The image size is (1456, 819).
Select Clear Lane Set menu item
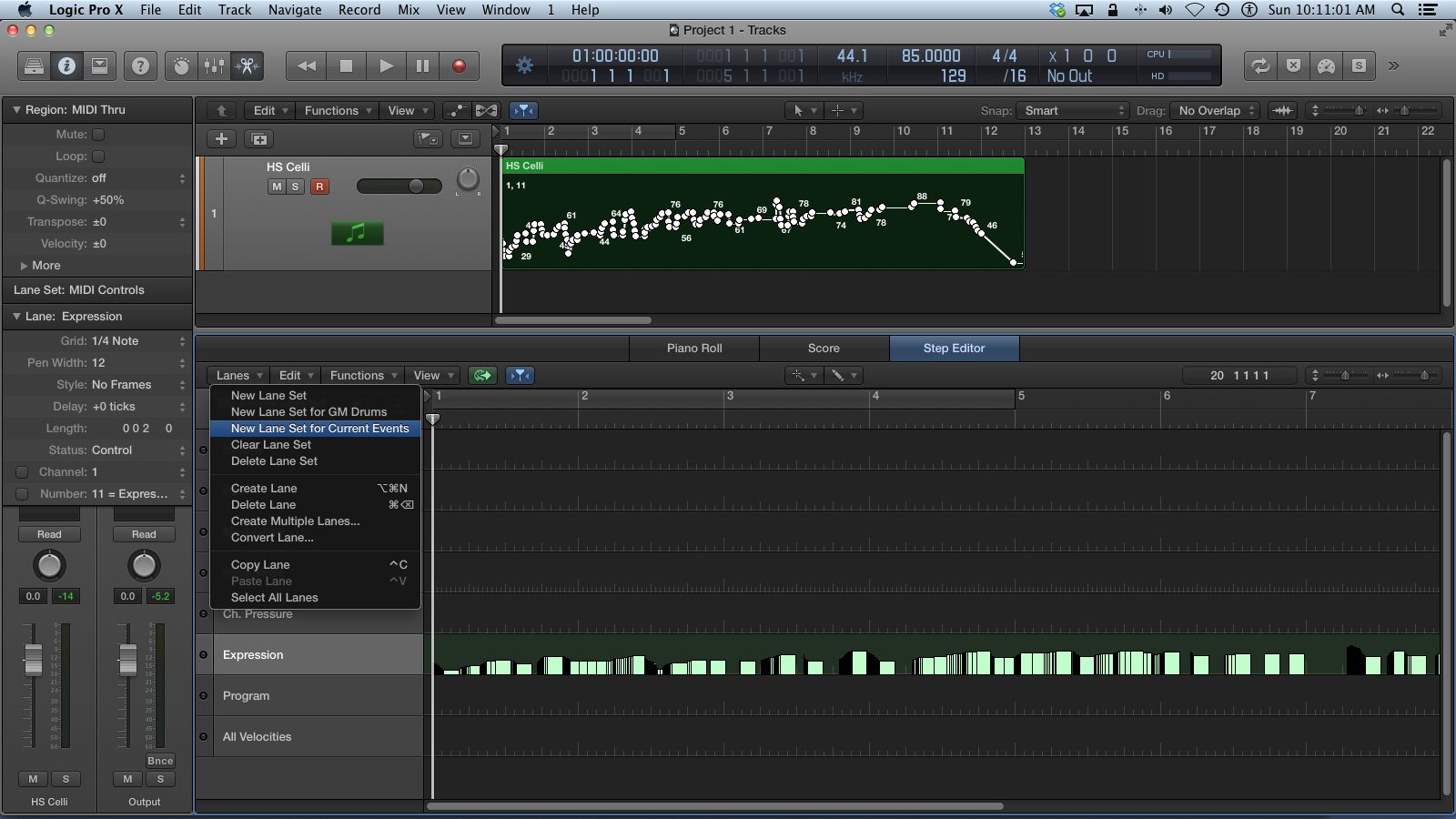click(x=315, y=444)
